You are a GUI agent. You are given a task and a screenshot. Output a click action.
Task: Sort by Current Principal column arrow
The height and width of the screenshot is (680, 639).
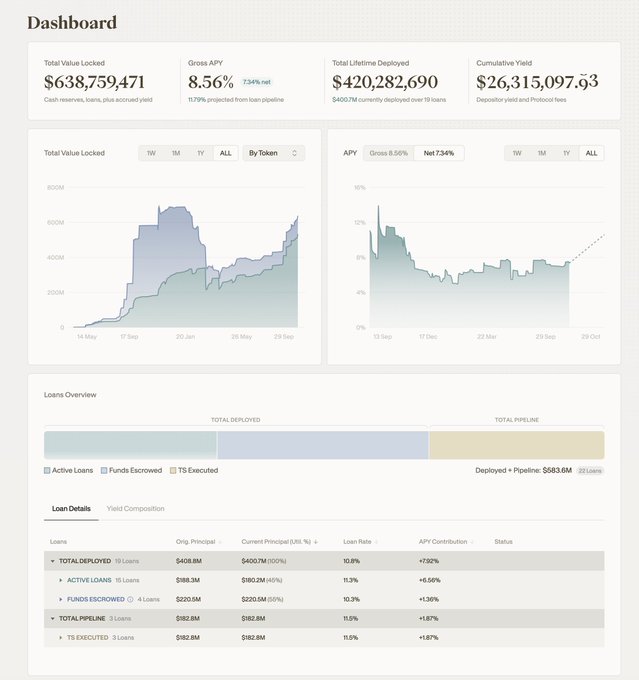(316, 542)
